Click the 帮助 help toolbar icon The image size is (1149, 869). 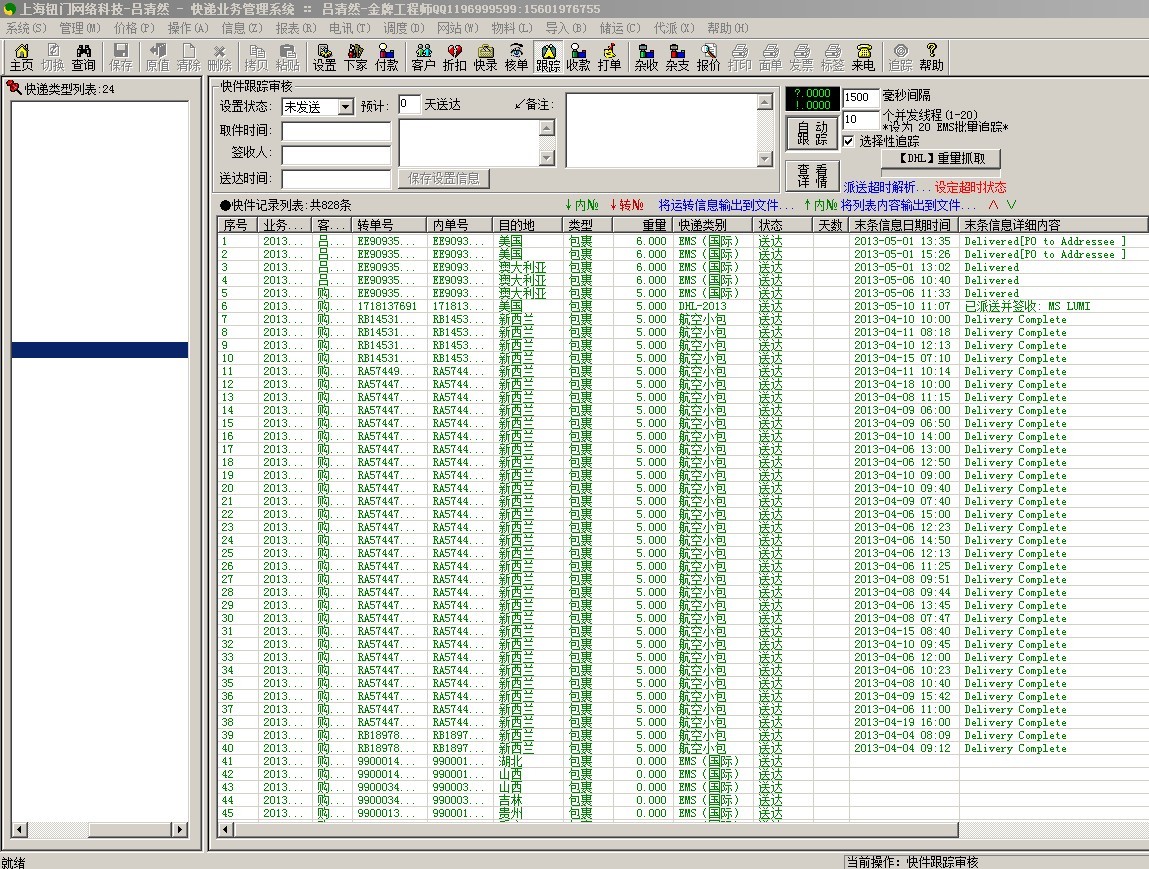[x=931, y=57]
